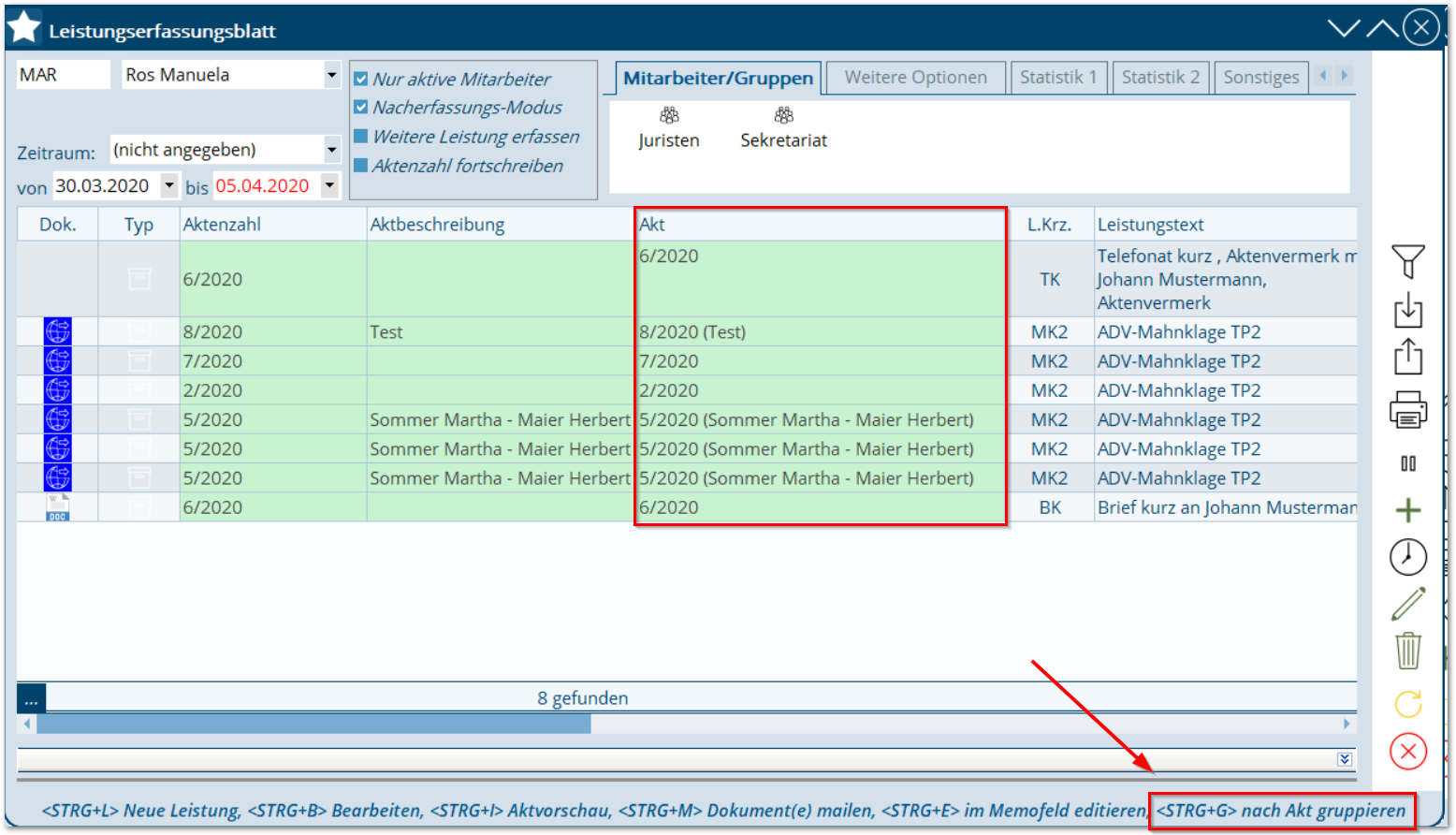Image resolution: width=1456 pixels, height=835 pixels.
Task: Toggle 'Nur aktive Mitarbeiter' checkbox
Action: (x=360, y=80)
